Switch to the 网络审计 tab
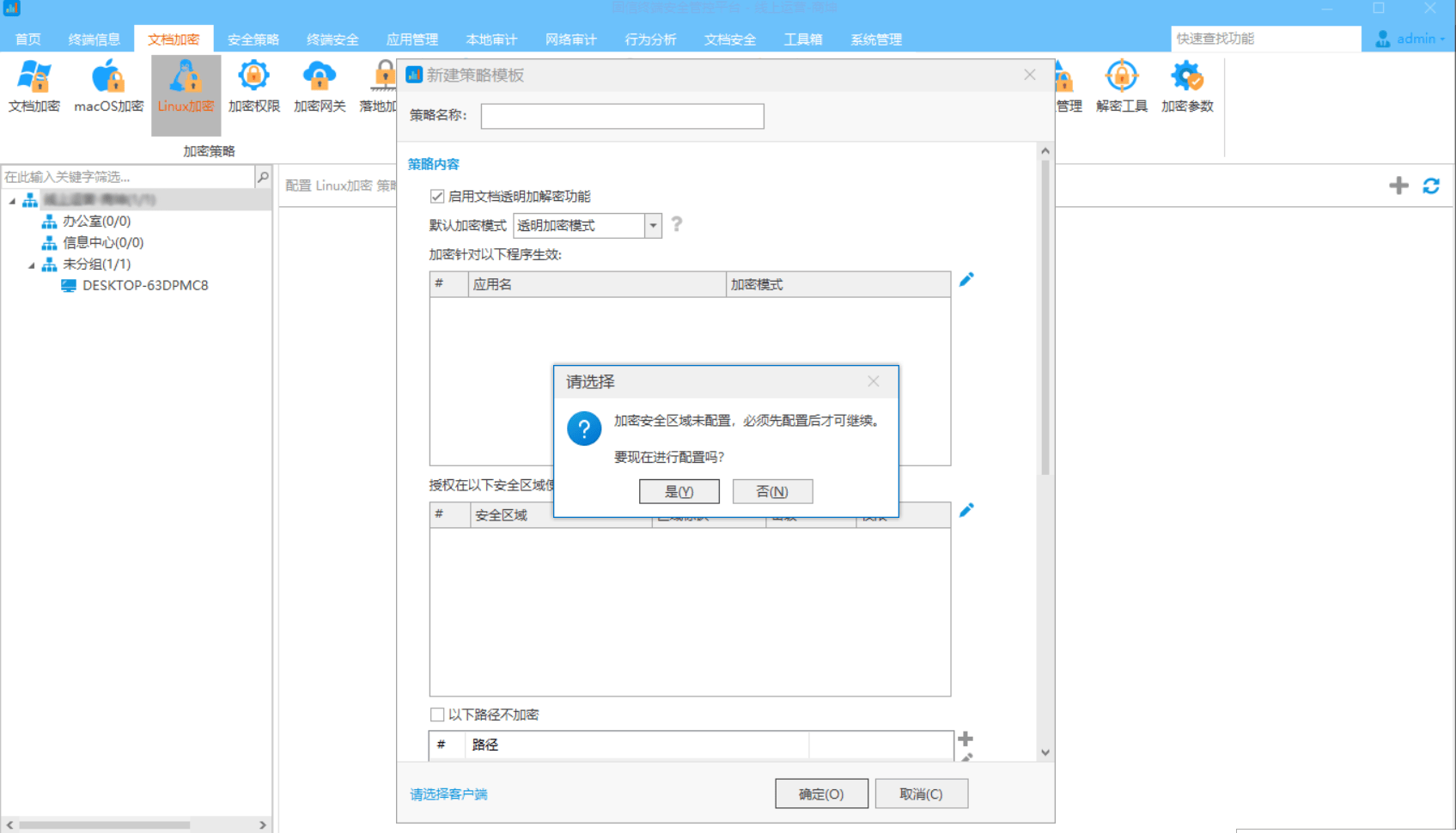1456x833 pixels. (571, 39)
